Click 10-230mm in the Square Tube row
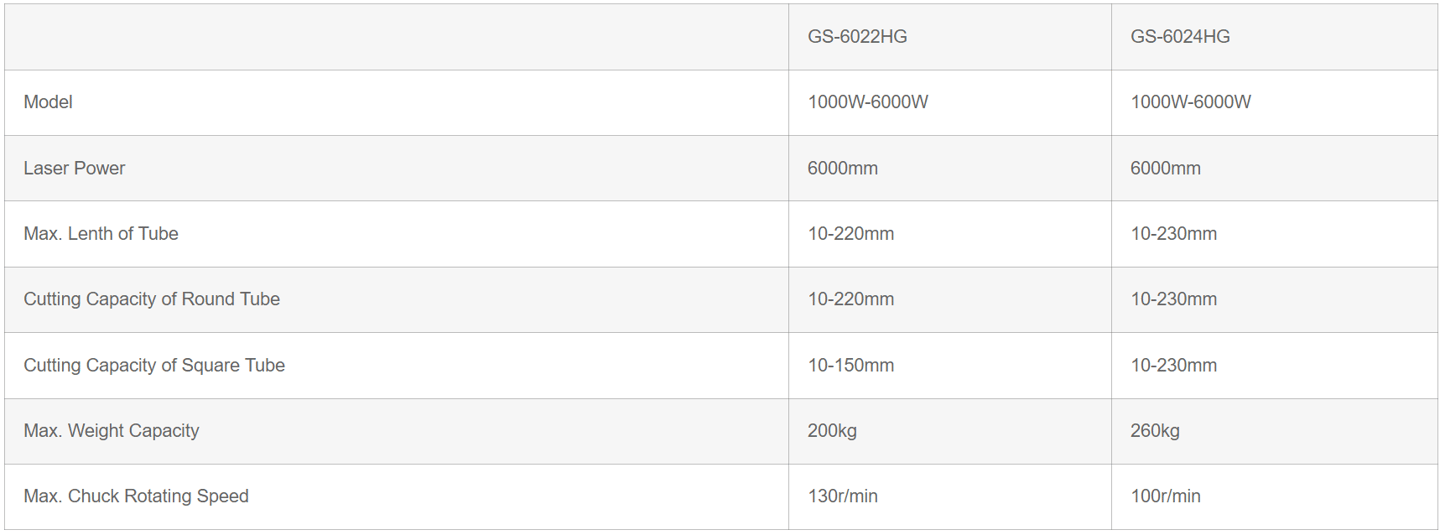 [1174, 365]
